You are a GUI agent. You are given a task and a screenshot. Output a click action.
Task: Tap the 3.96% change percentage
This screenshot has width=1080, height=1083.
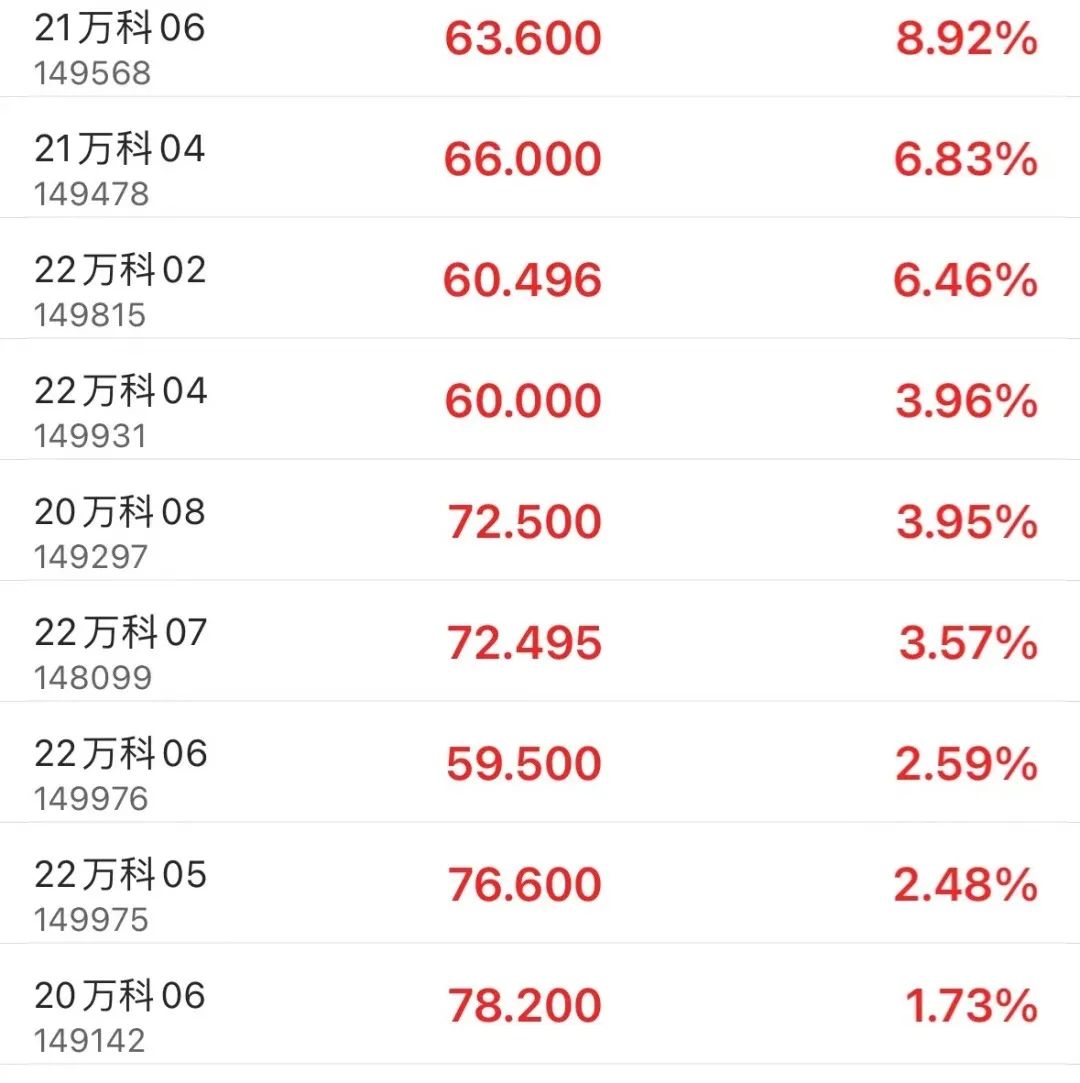[x=966, y=403]
